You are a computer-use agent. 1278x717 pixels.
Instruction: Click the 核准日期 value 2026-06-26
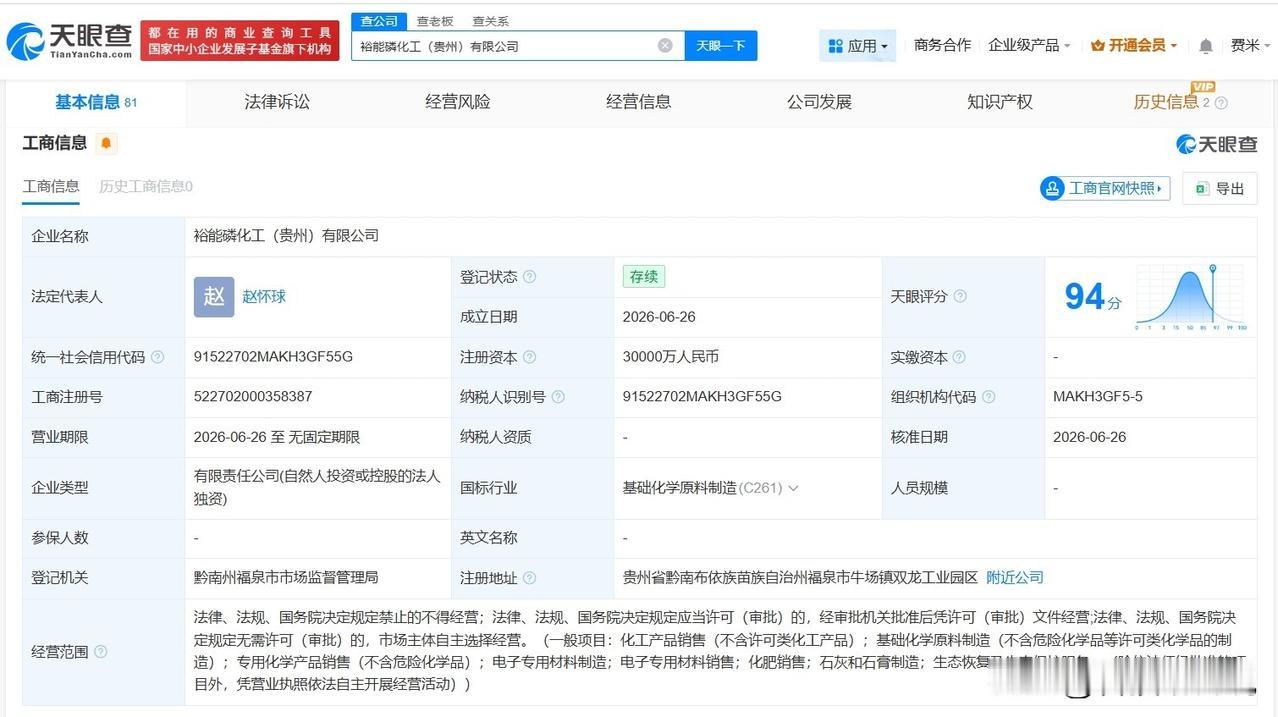(x=1089, y=437)
